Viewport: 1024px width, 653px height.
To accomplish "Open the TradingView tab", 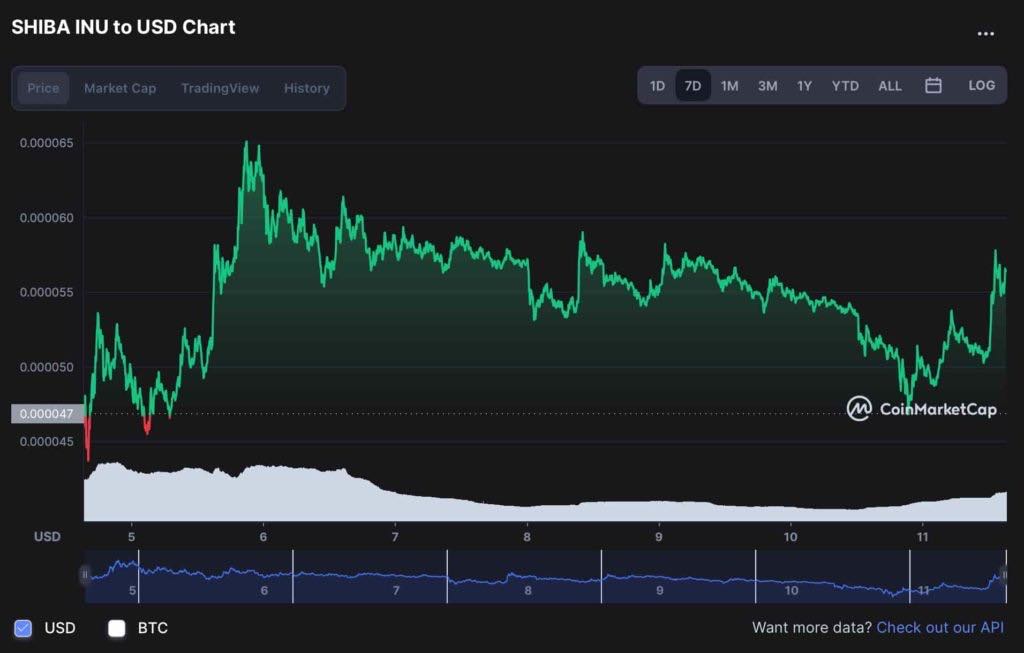I will pos(220,88).
